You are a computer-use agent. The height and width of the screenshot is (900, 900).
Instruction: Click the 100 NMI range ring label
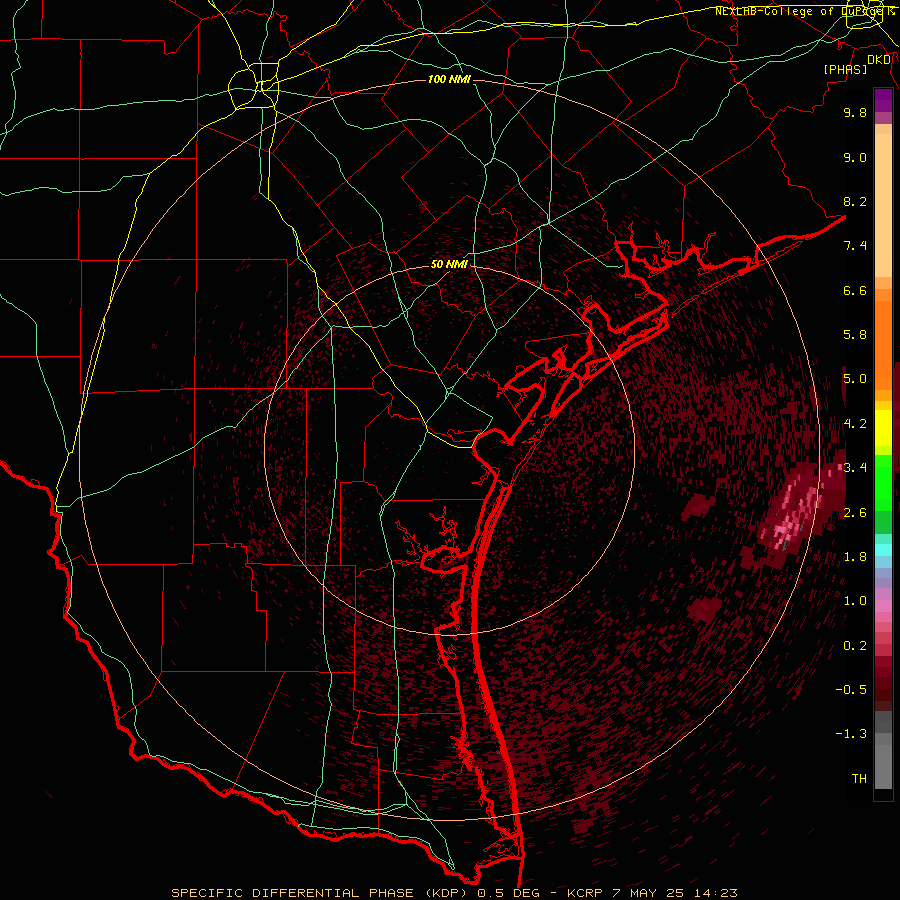449,79
